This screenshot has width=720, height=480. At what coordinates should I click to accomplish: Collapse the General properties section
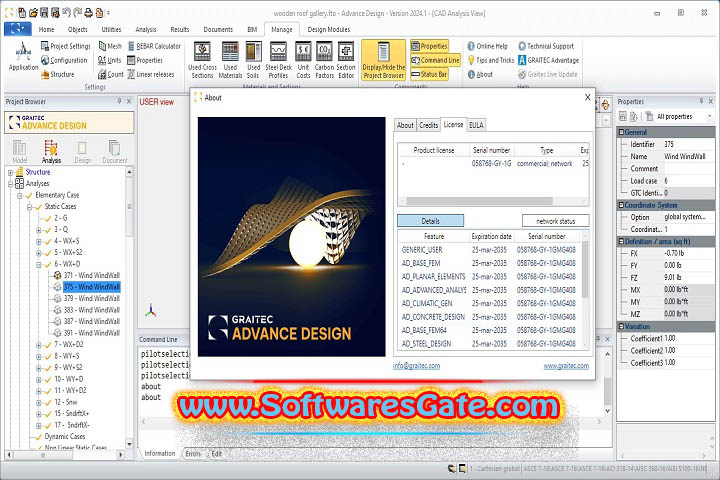coord(621,132)
